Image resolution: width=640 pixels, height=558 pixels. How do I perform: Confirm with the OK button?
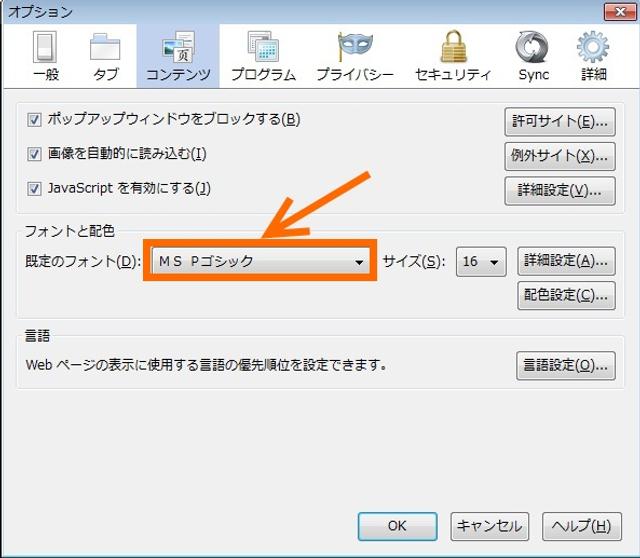point(398,527)
